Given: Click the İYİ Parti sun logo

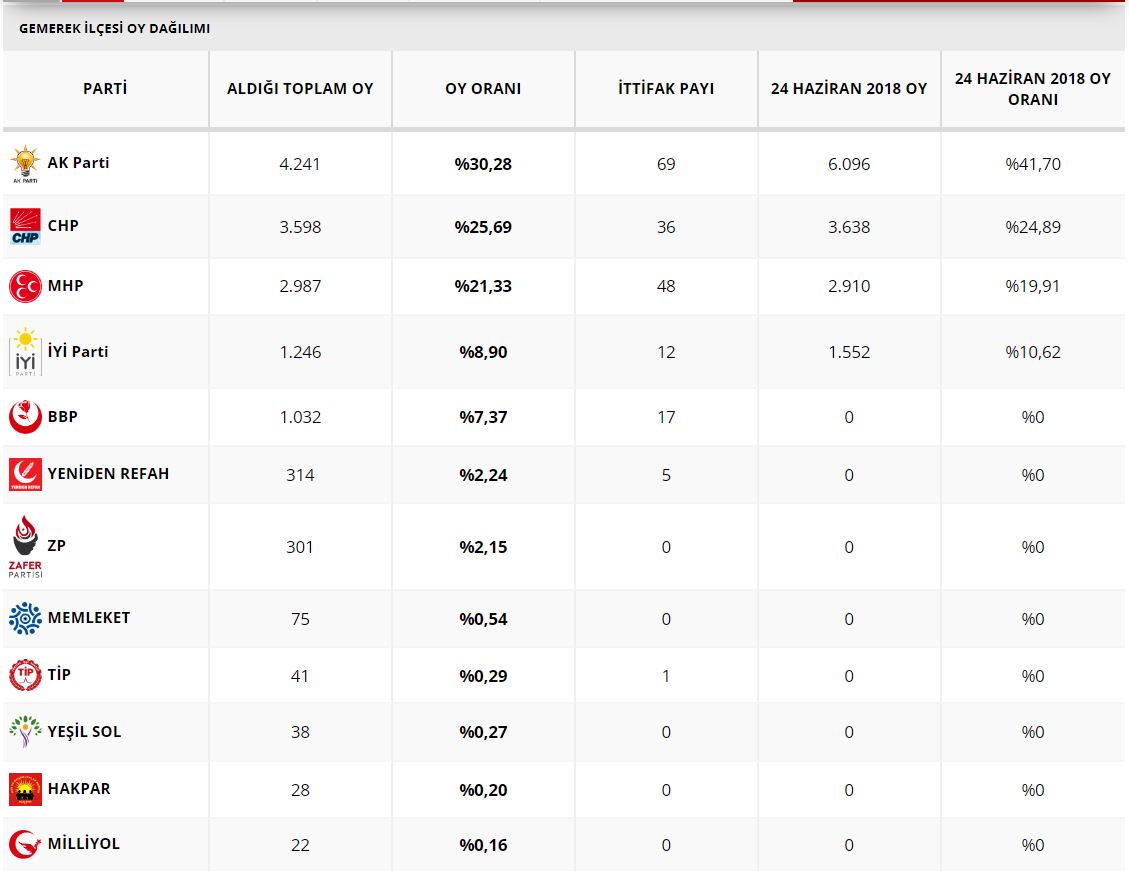Looking at the screenshot, I should tap(25, 352).
